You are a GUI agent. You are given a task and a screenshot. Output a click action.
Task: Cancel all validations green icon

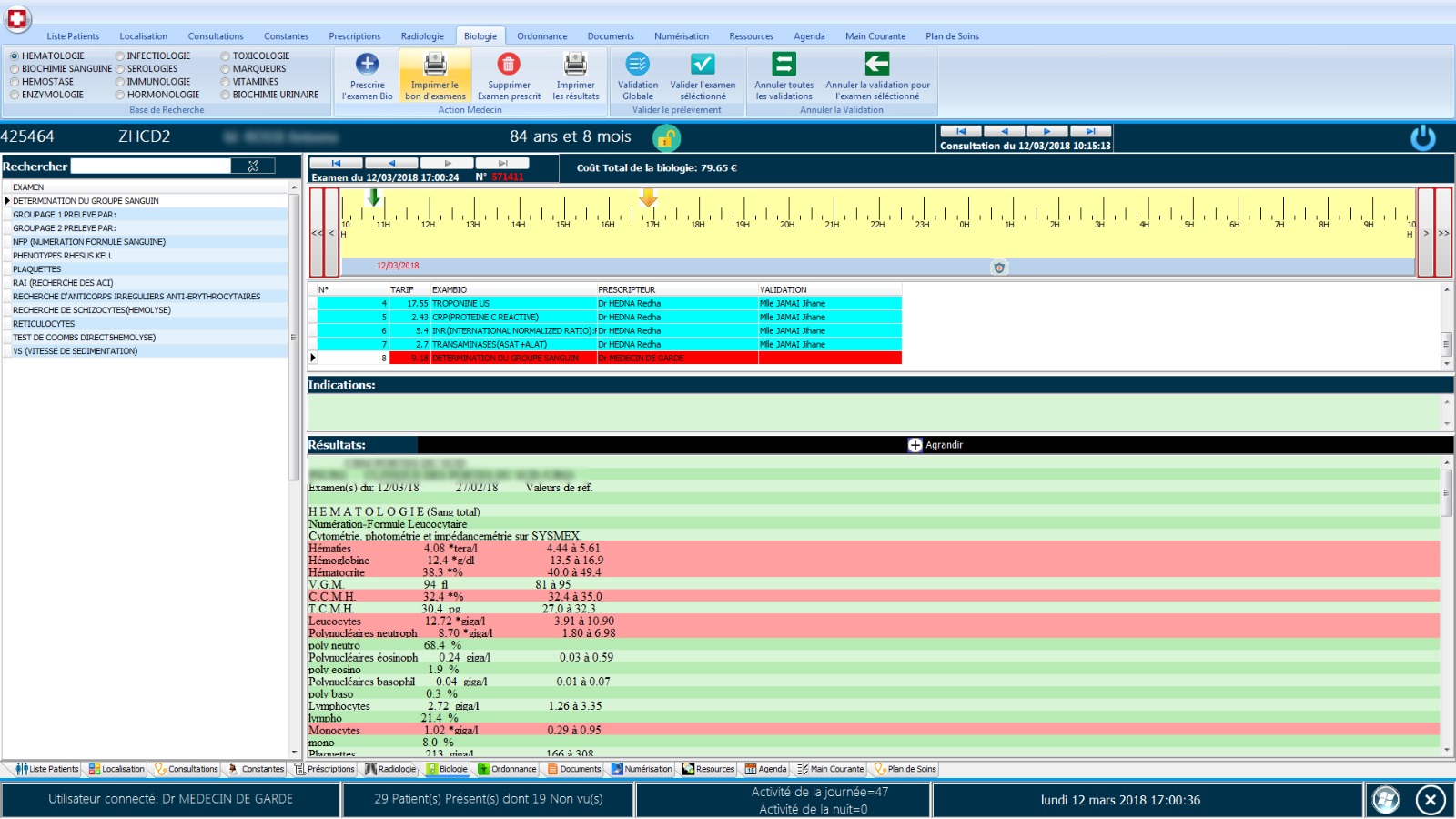[784, 64]
